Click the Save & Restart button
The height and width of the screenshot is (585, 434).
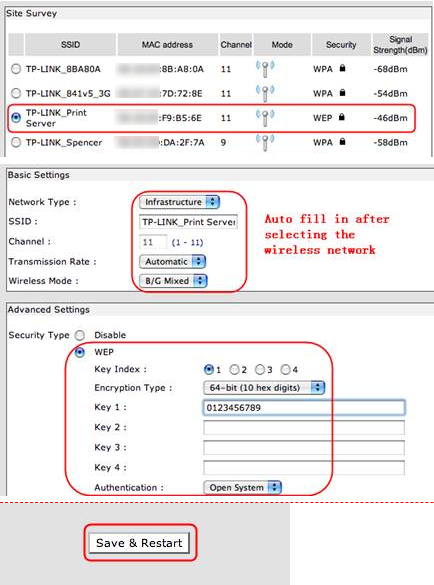139,543
